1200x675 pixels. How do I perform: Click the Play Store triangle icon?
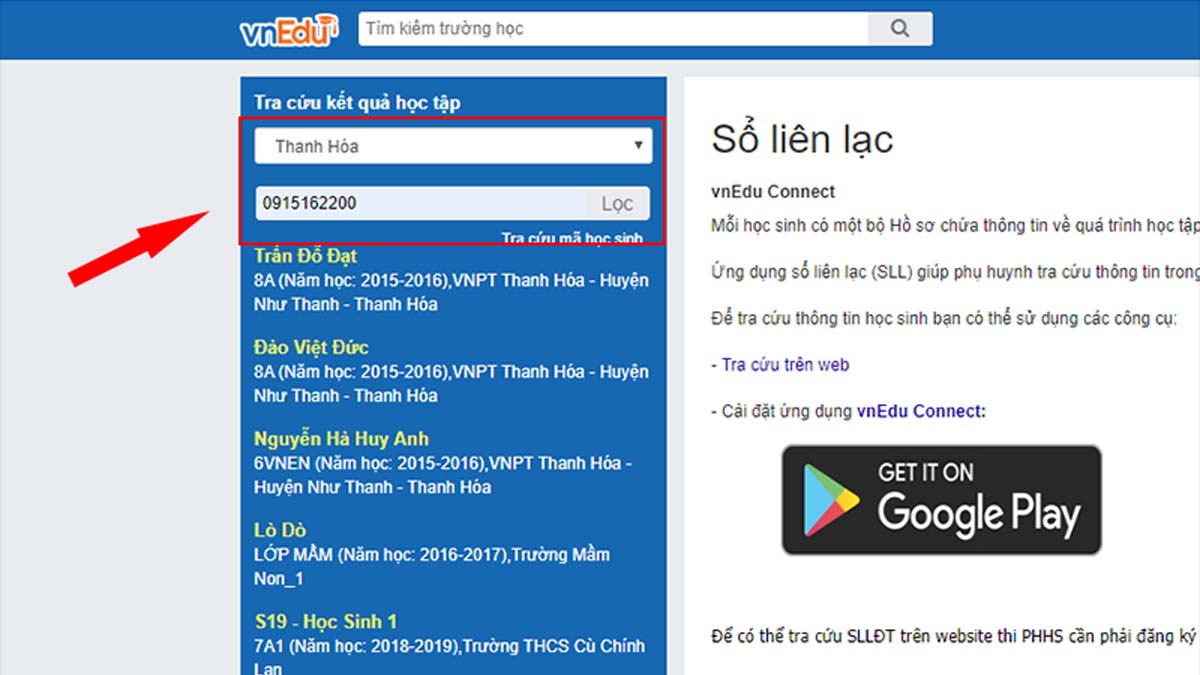[834, 499]
